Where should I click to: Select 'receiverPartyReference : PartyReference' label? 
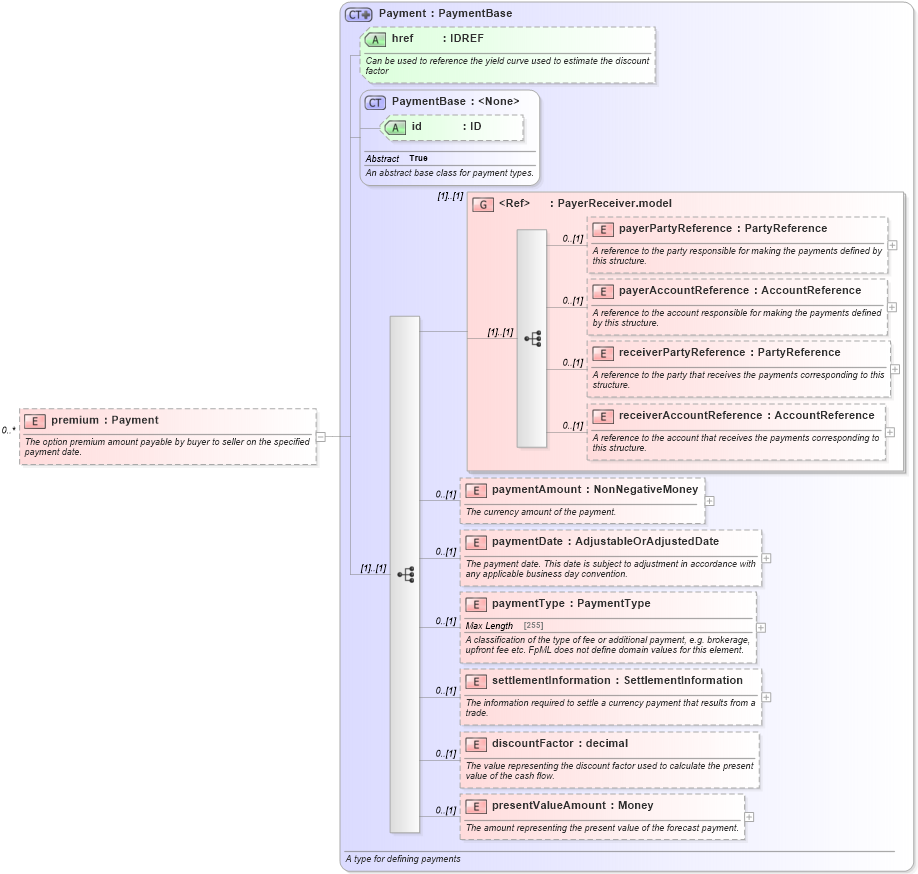point(729,352)
